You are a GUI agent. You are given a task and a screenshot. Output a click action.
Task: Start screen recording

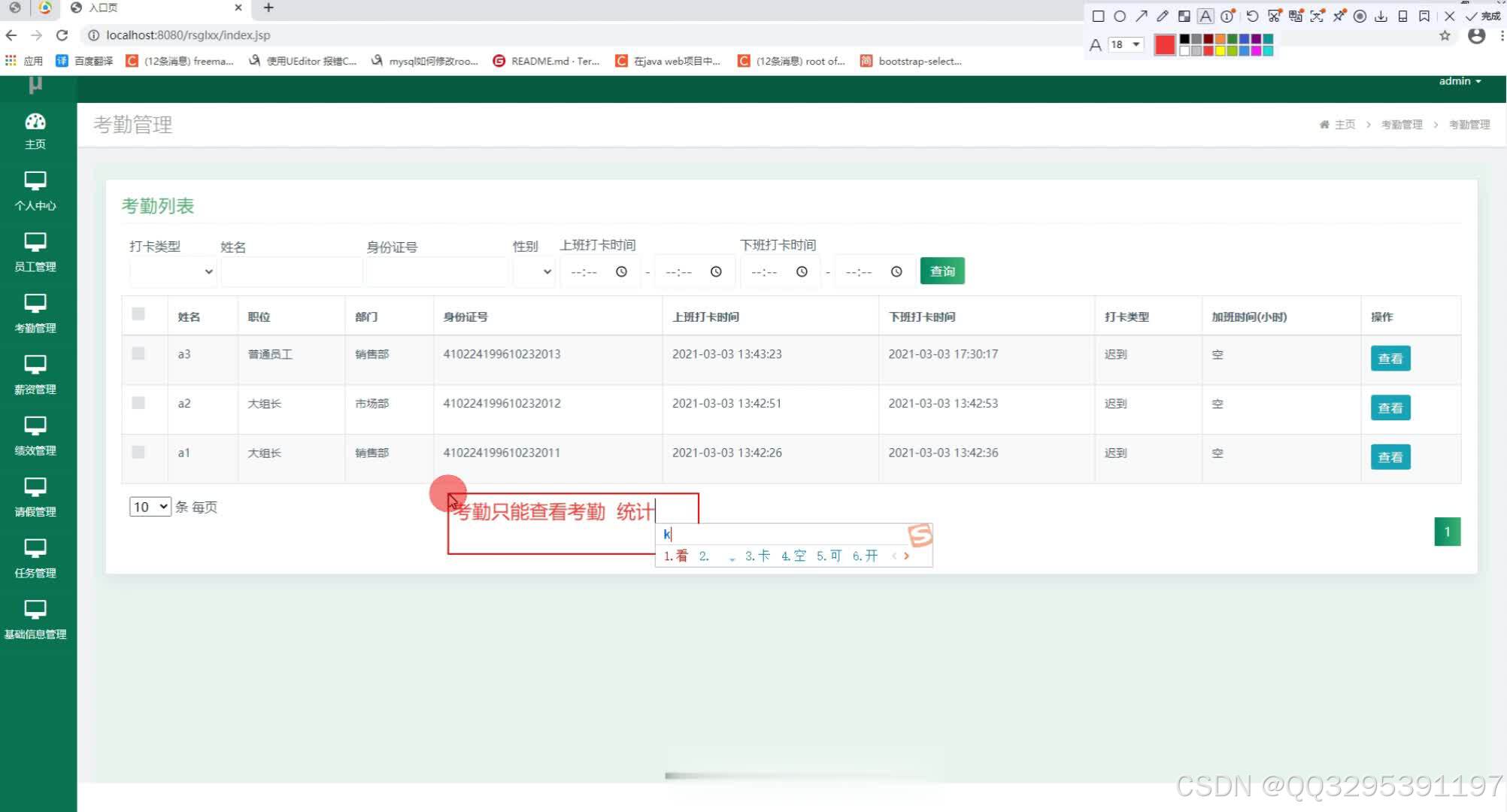(1360, 17)
